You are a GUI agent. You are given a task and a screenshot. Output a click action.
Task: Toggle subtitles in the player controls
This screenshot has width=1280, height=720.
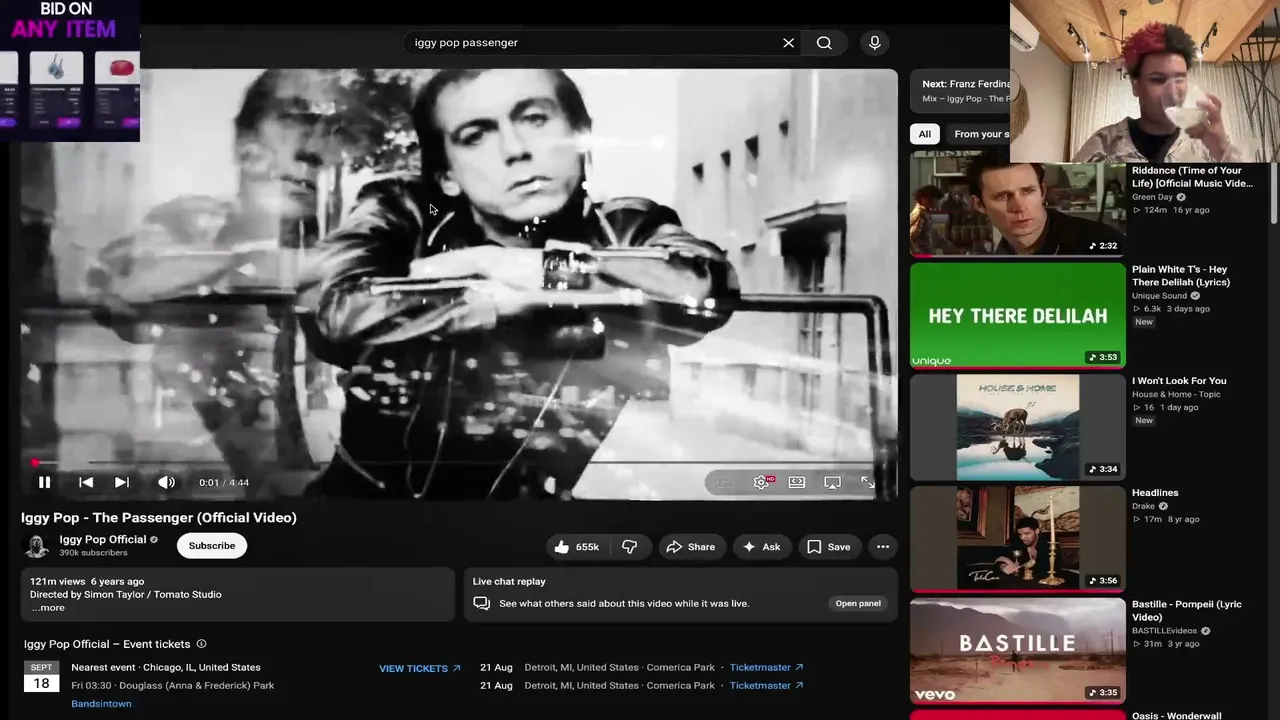pyautogui.click(x=726, y=482)
